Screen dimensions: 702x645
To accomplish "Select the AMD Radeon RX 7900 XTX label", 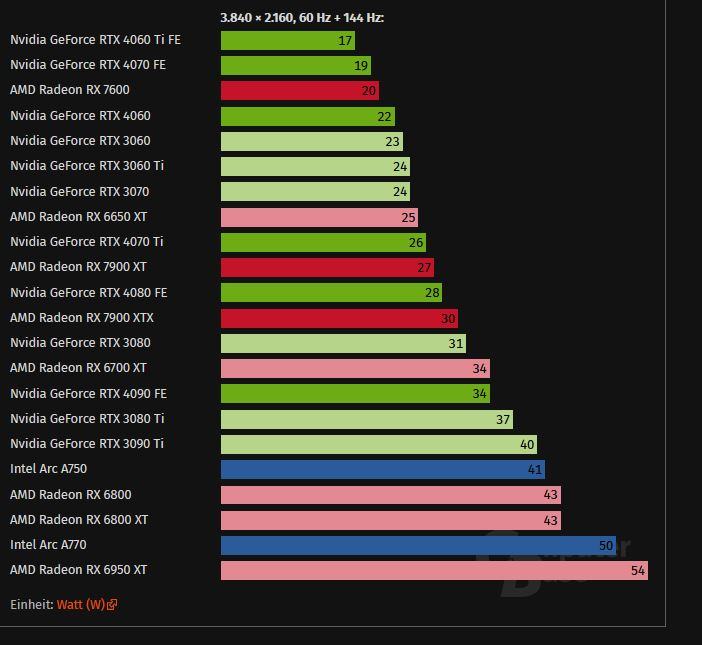I will [82, 318].
